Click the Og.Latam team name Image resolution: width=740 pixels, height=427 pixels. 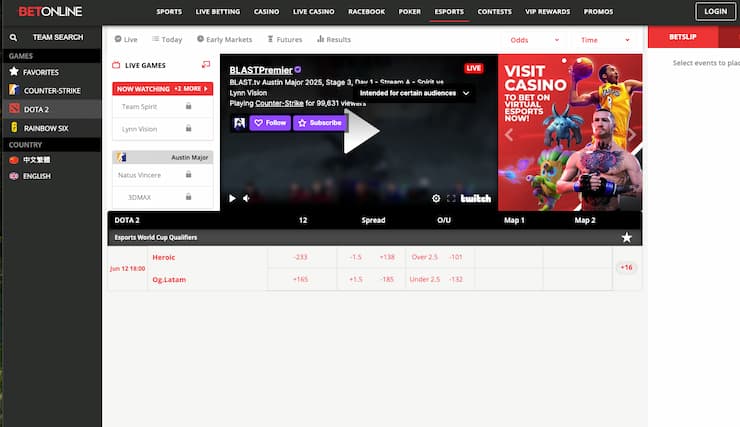pos(169,279)
